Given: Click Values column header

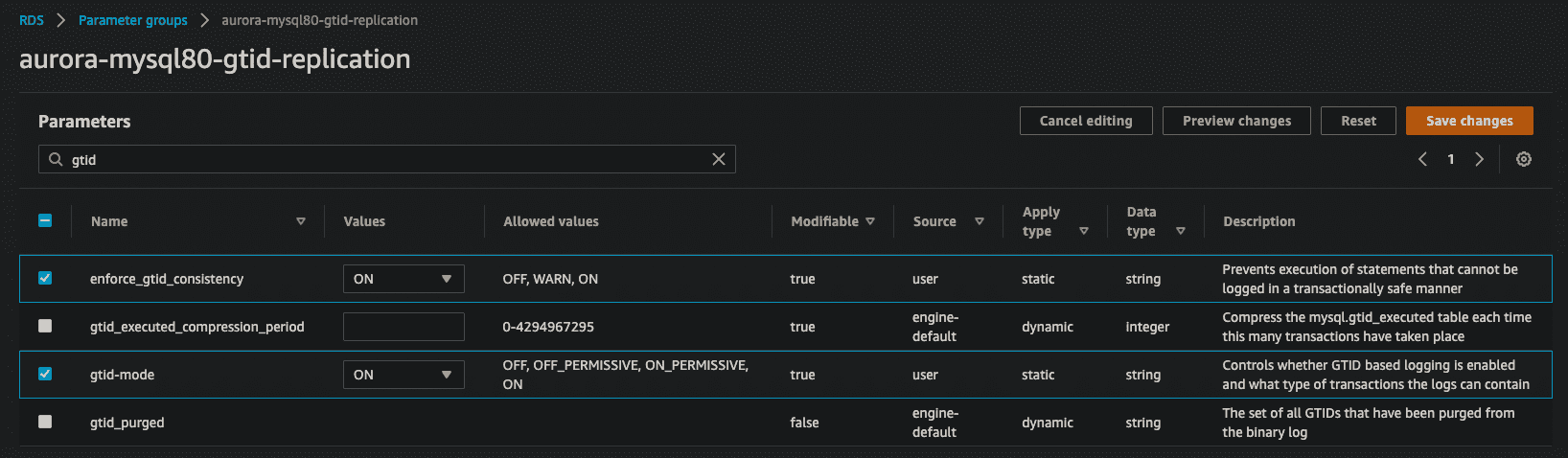Looking at the screenshot, I should (364, 221).
